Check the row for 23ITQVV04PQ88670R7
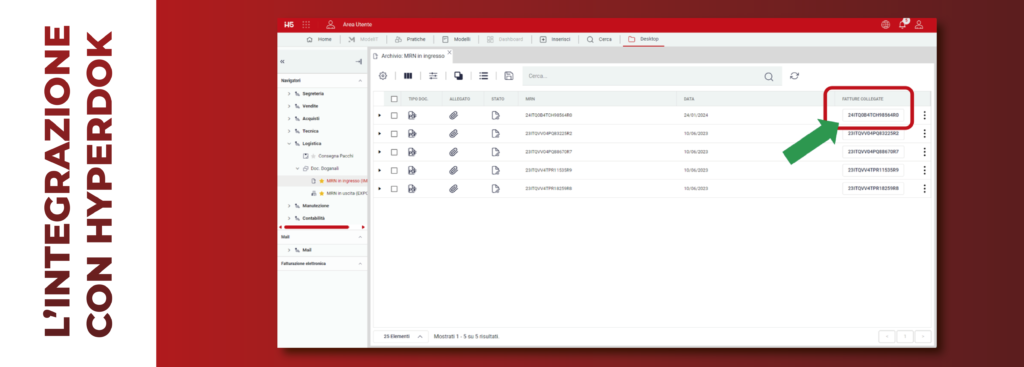 (394, 152)
